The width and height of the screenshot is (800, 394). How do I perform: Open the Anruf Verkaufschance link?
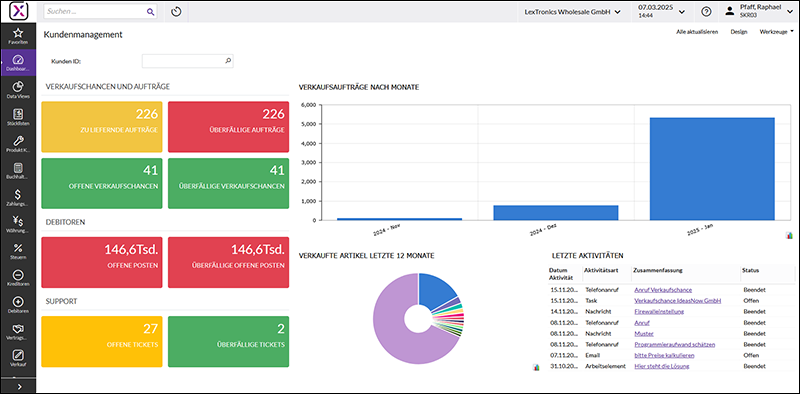(x=663, y=289)
